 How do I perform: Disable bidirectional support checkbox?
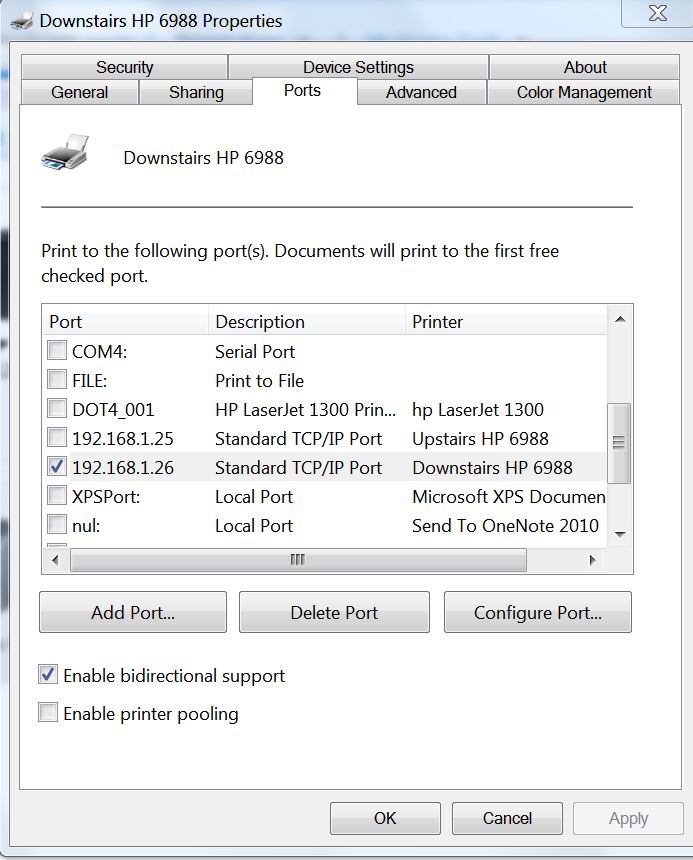(x=48, y=674)
